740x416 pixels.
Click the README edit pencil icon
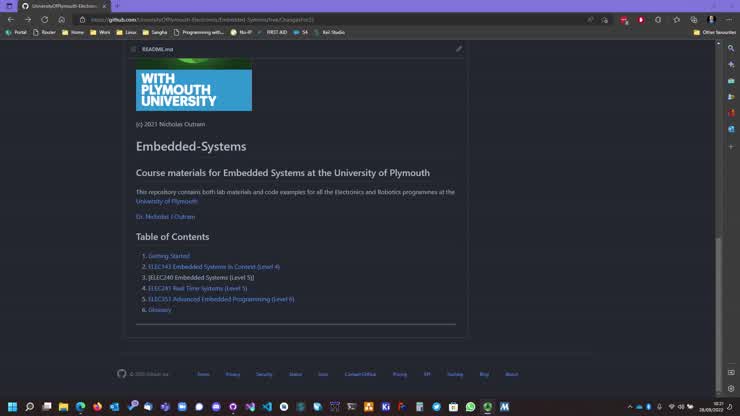click(459, 49)
